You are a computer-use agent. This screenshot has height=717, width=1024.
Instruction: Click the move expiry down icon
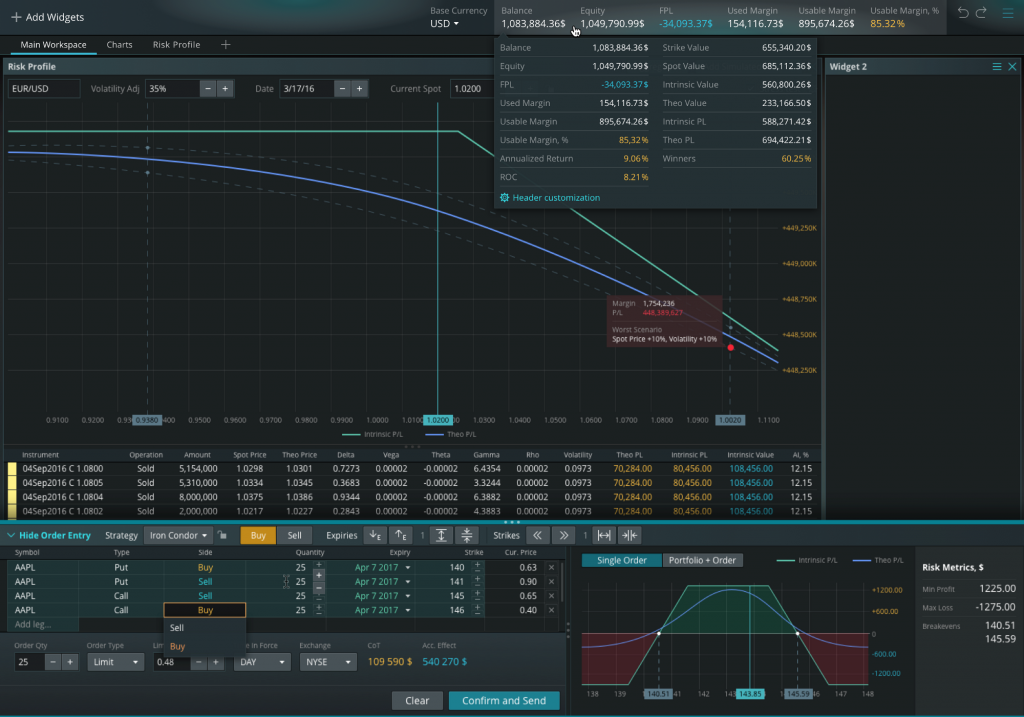[373, 536]
